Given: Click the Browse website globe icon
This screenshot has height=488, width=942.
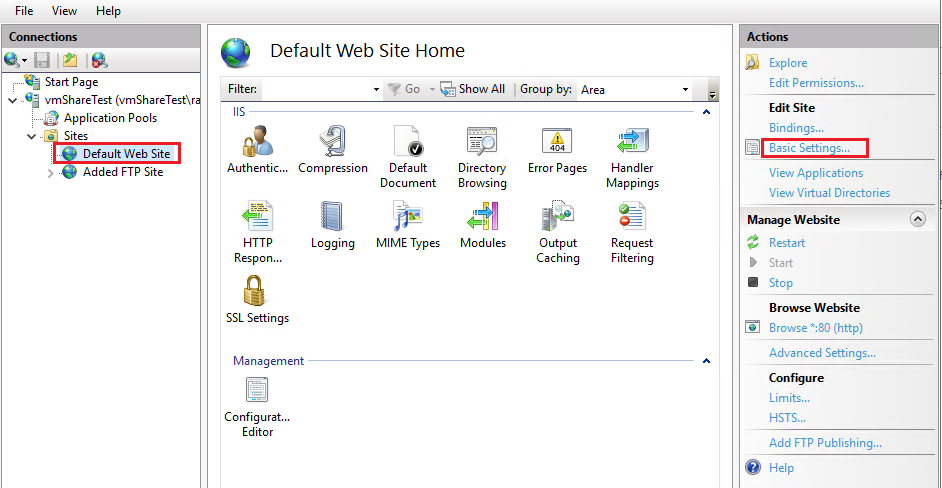Looking at the screenshot, I should coord(753,328).
